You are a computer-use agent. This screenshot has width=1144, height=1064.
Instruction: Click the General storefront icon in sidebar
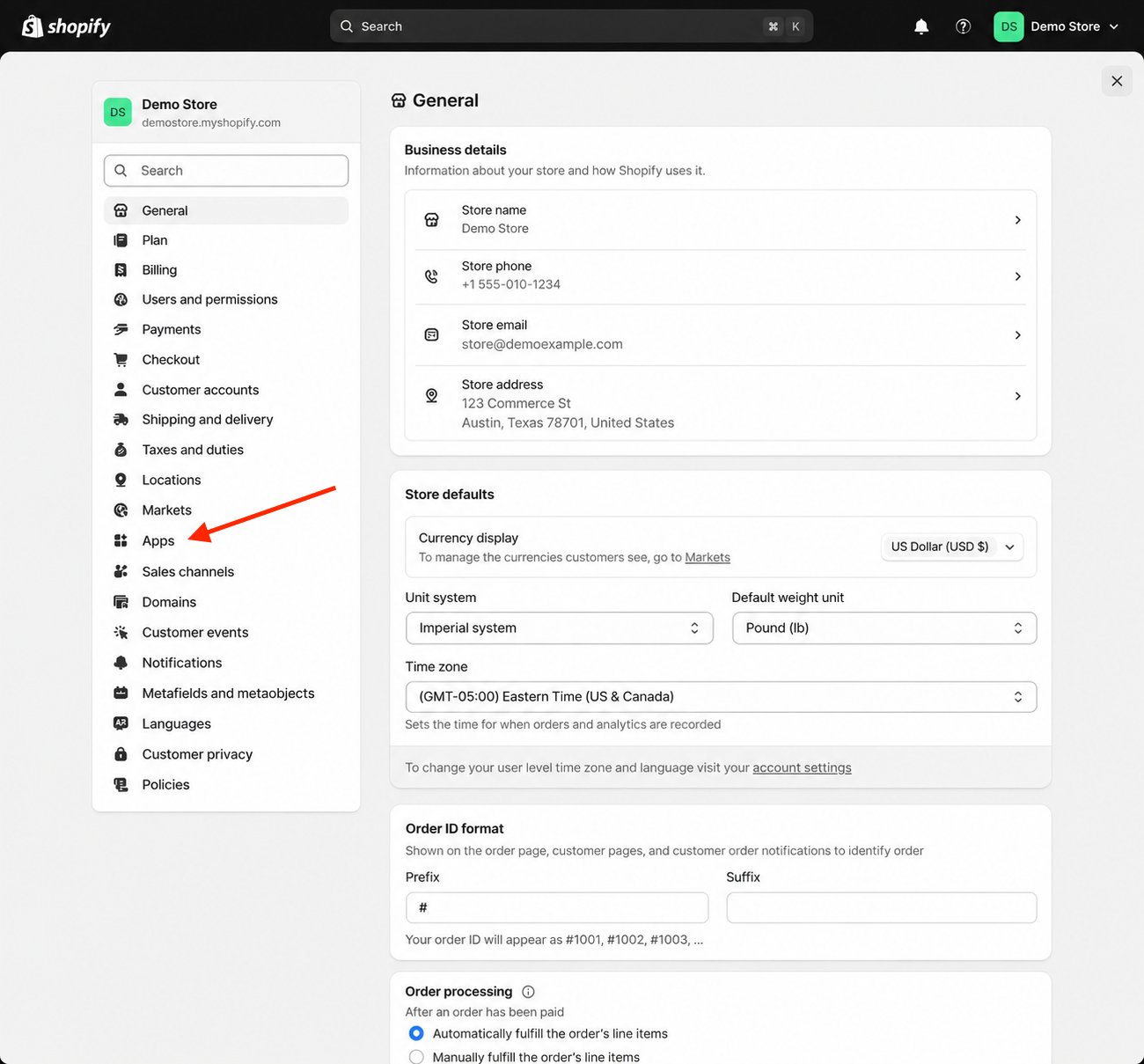click(121, 210)
